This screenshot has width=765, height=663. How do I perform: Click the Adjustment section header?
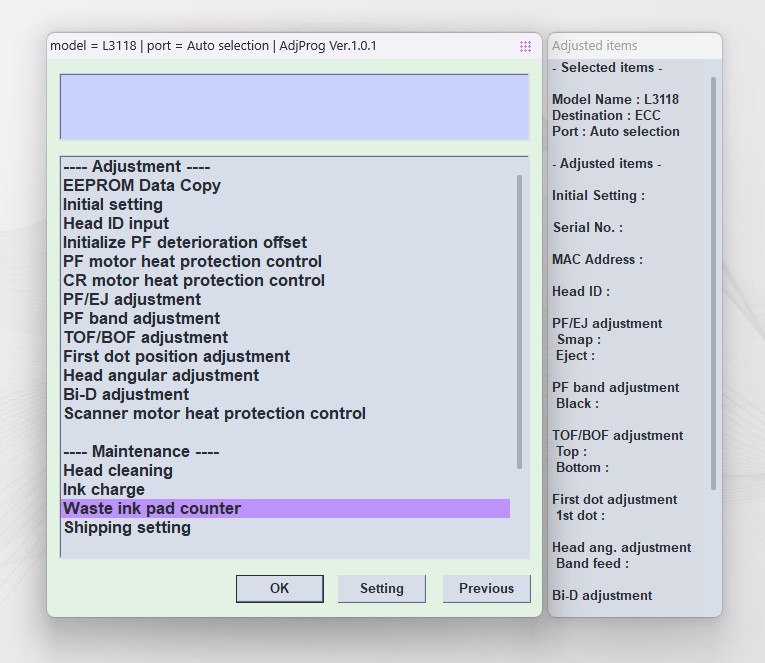point(137,167)
